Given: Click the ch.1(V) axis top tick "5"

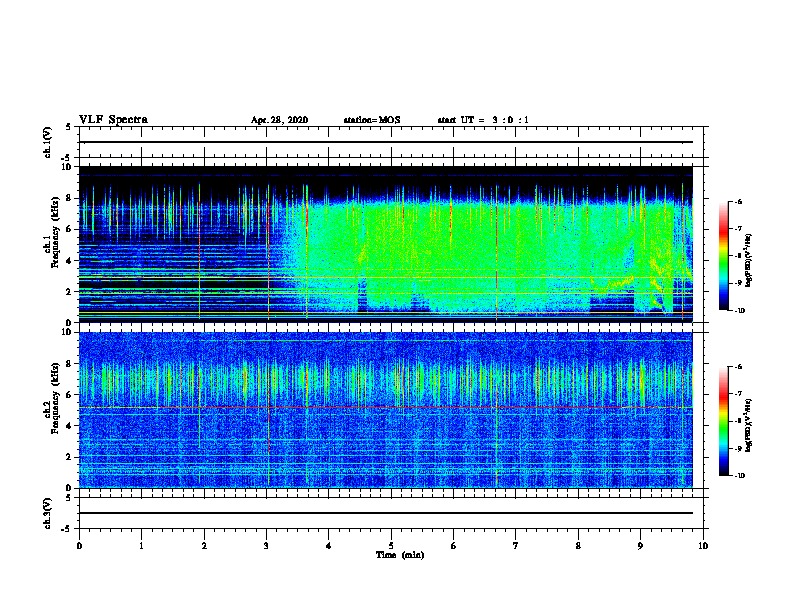Looking at the screenshot, I should [x=69, y=127].
